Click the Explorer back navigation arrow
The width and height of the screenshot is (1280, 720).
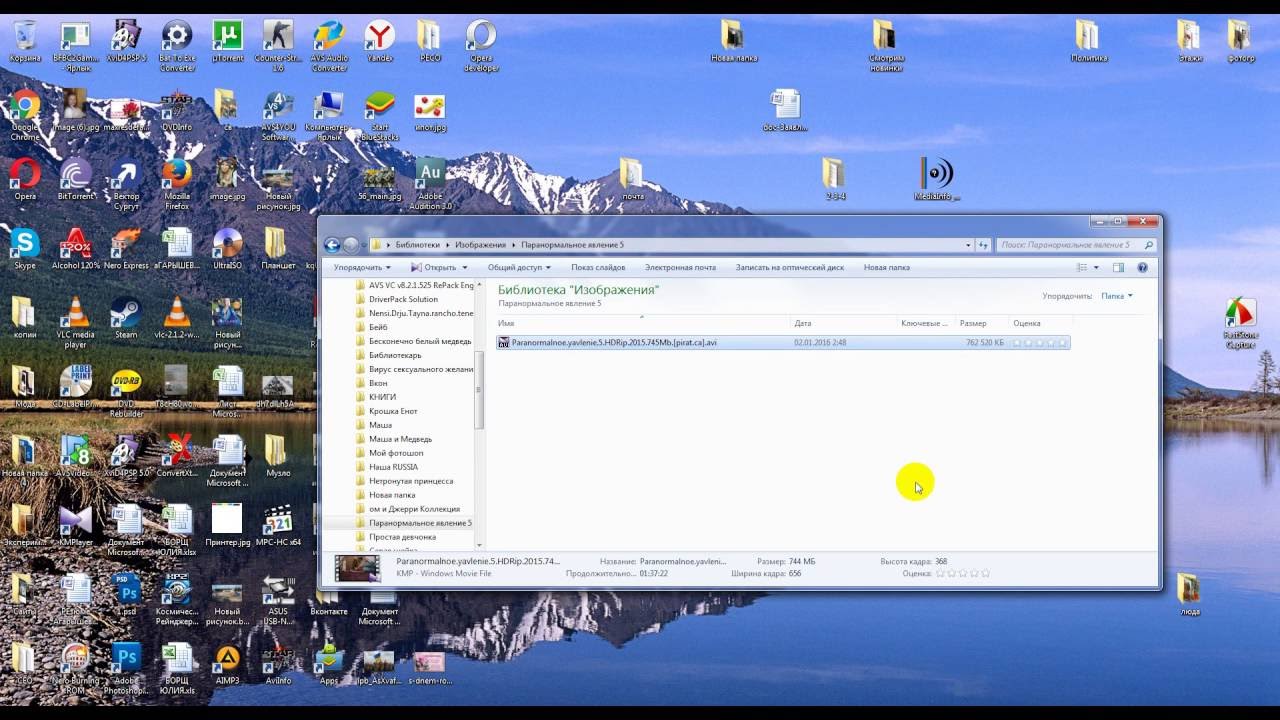333,245
